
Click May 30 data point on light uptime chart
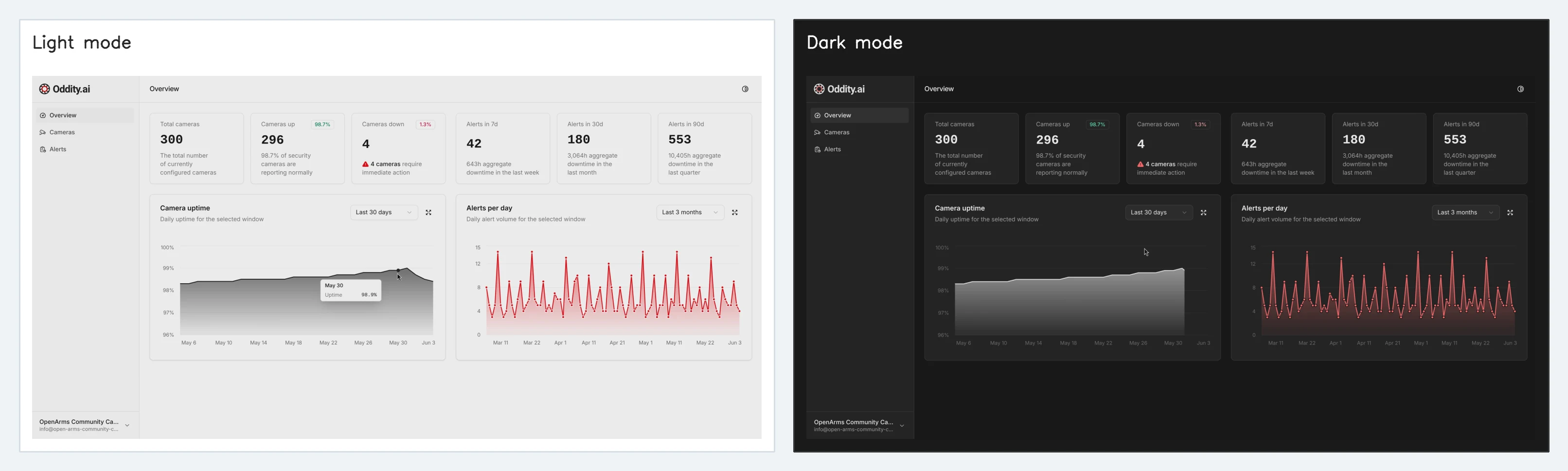tap(398, 270)
